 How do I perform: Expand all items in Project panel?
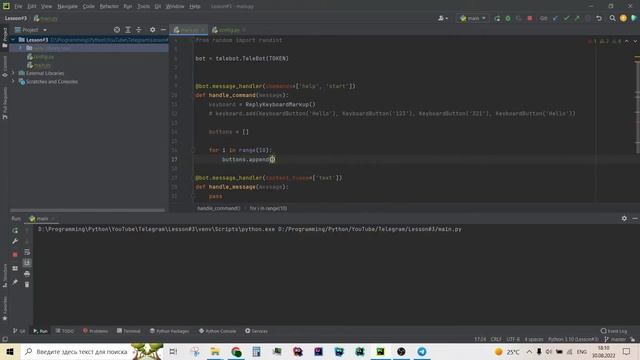point(128,30)
